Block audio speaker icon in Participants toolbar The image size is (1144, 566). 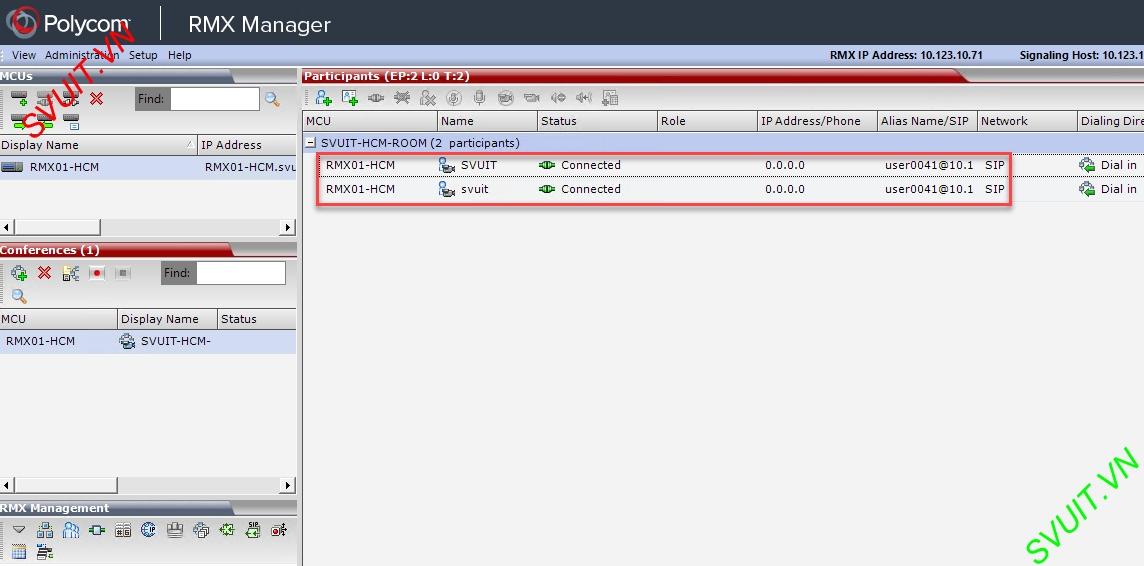(x=558, y=97)
